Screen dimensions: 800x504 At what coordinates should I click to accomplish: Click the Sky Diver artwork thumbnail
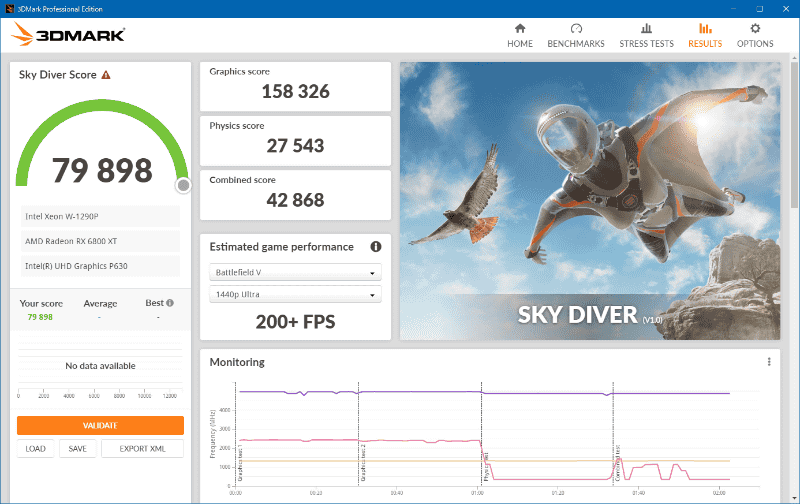click(590, 201)
